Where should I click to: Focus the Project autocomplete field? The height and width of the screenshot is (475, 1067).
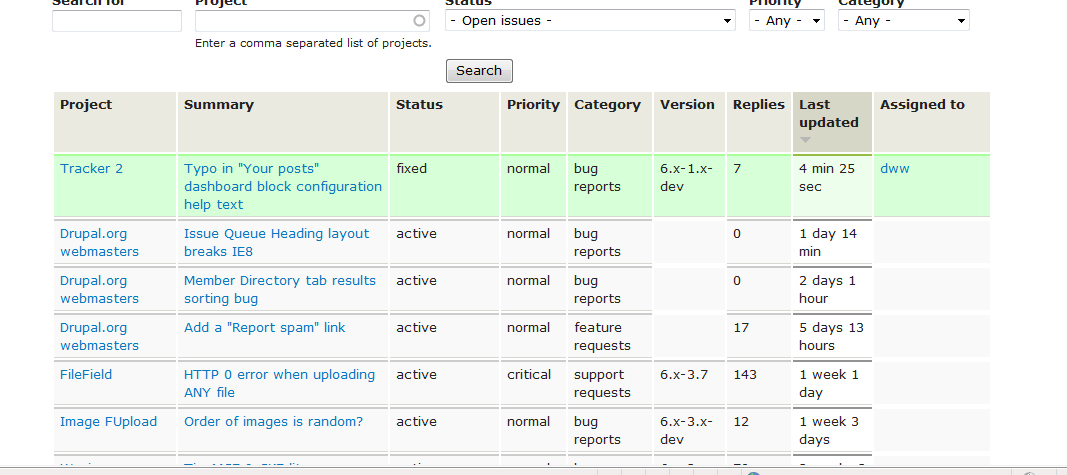312,20
